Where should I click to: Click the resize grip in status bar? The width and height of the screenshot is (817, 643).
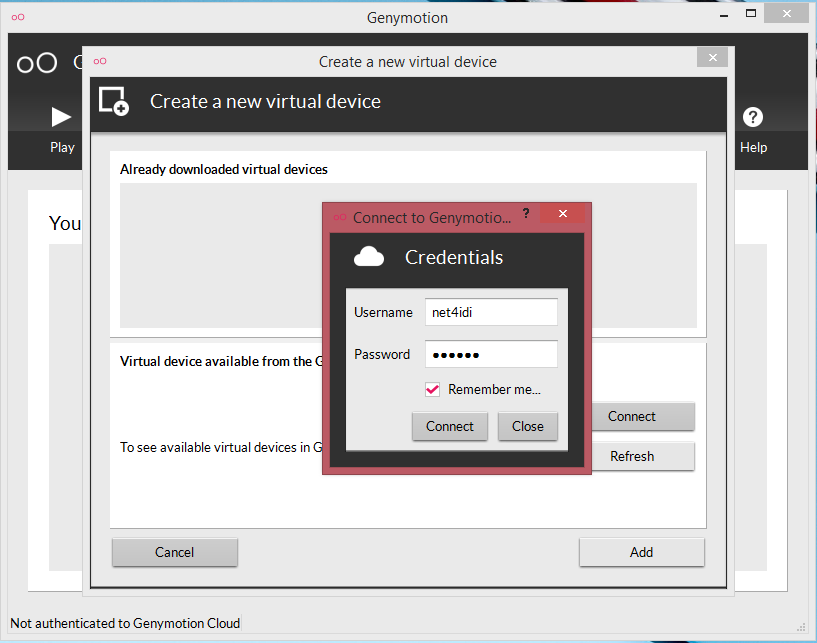click(801, 627)
